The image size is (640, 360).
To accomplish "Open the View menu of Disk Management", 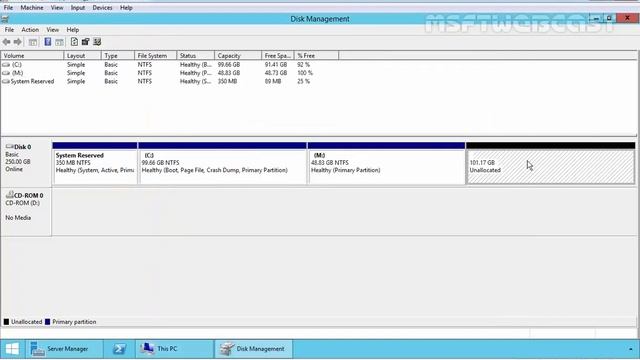I will [x=52, y=30].
